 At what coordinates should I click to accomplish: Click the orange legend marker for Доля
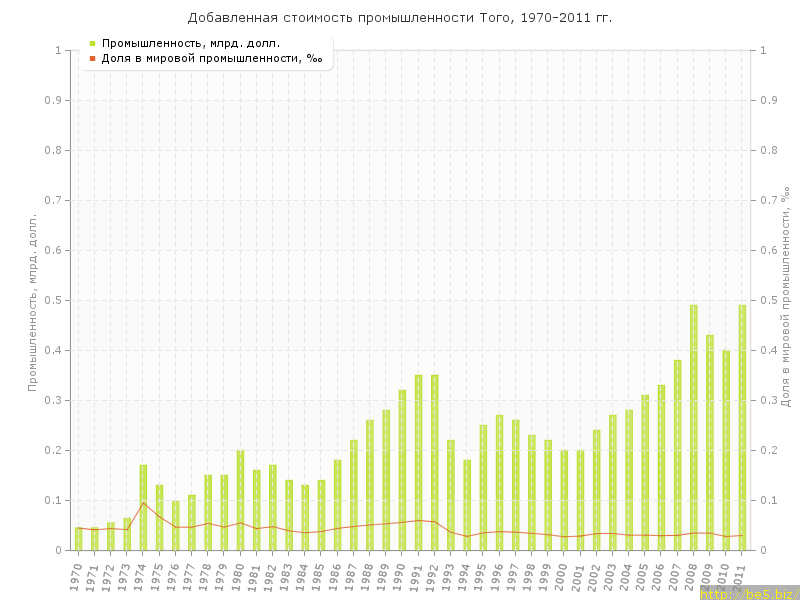(92, 58)
